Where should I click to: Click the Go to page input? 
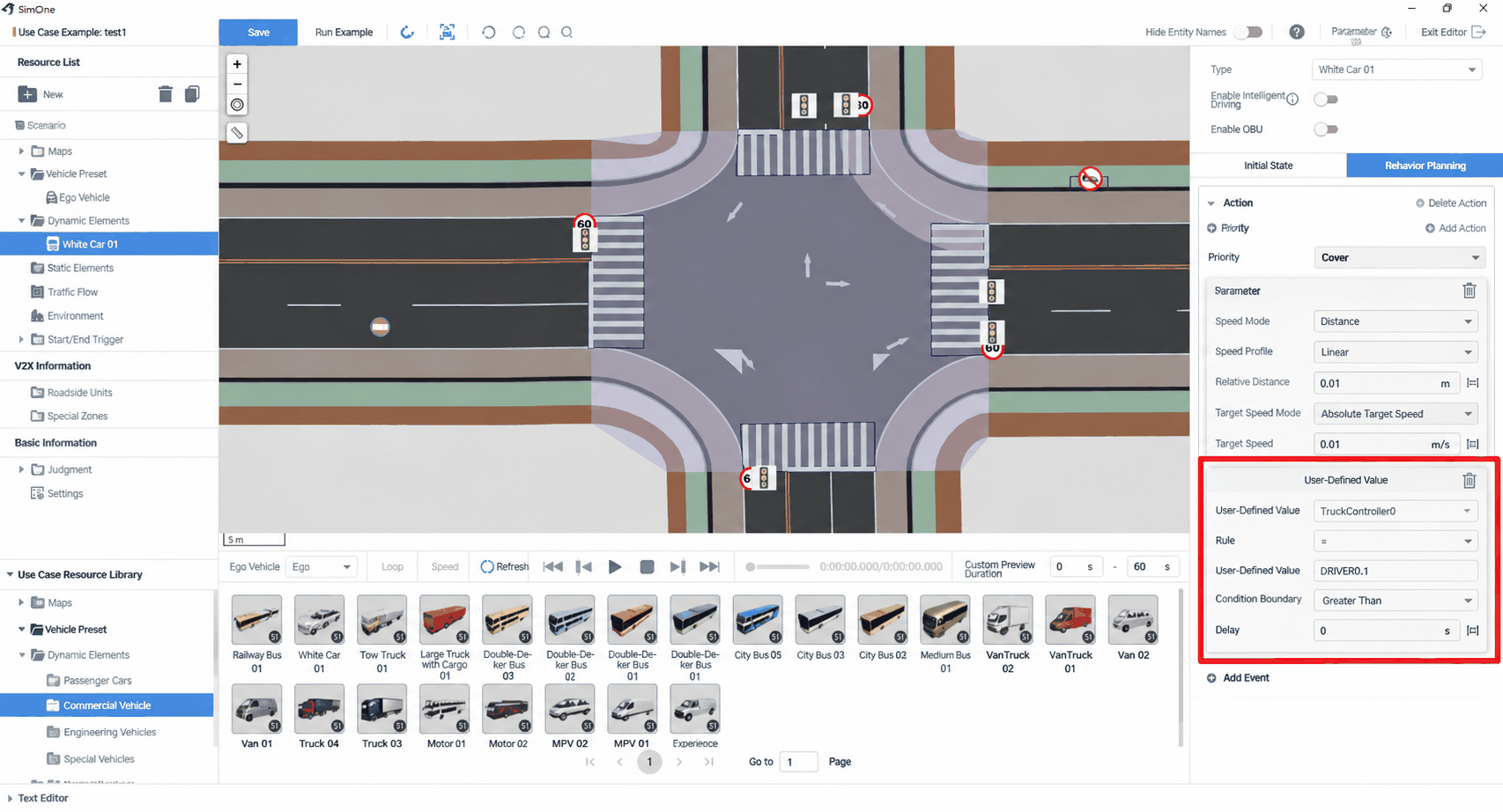(798, 762)
